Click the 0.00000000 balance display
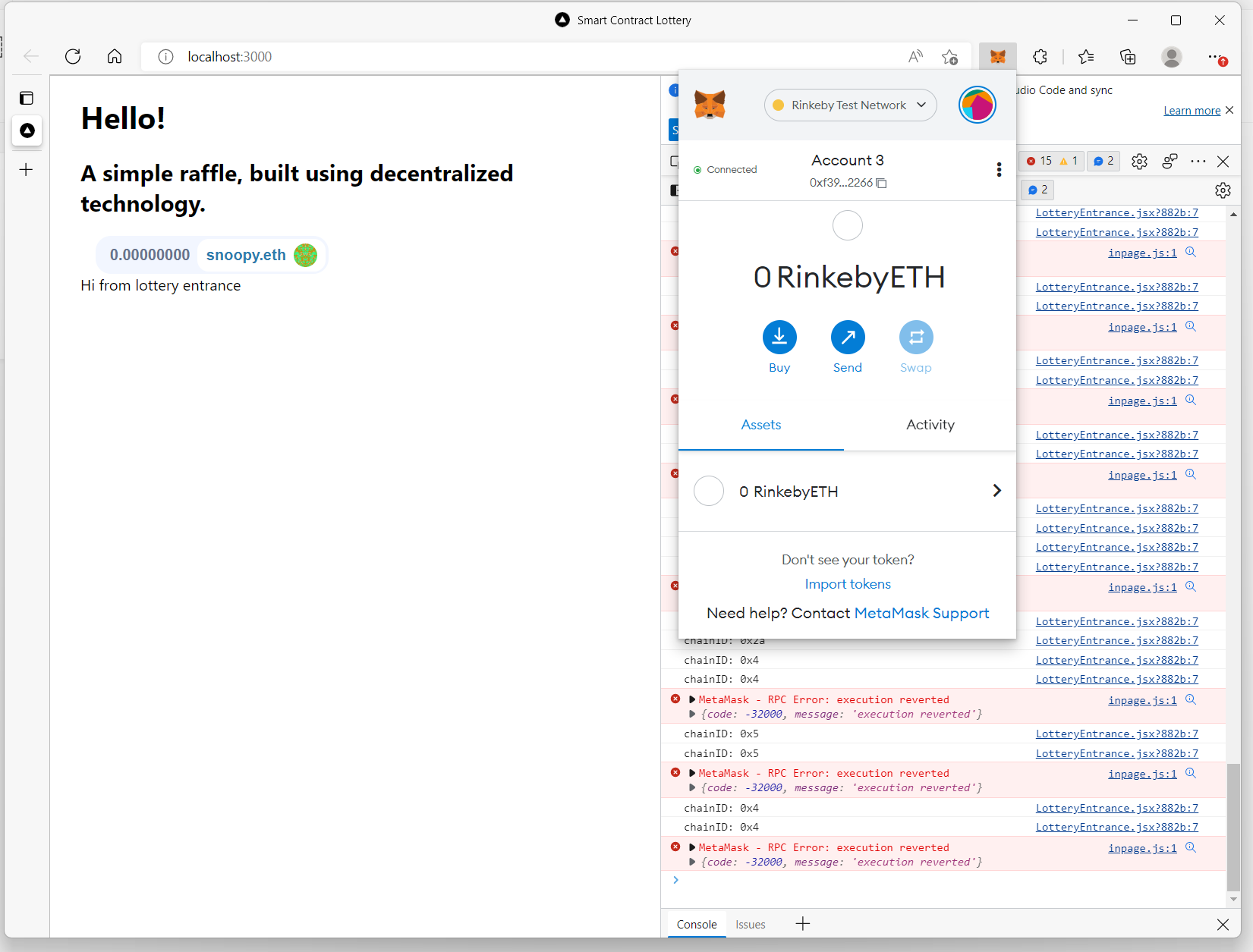The width and height of the screenshot is (1253, 952). click(x=150, y=255)
